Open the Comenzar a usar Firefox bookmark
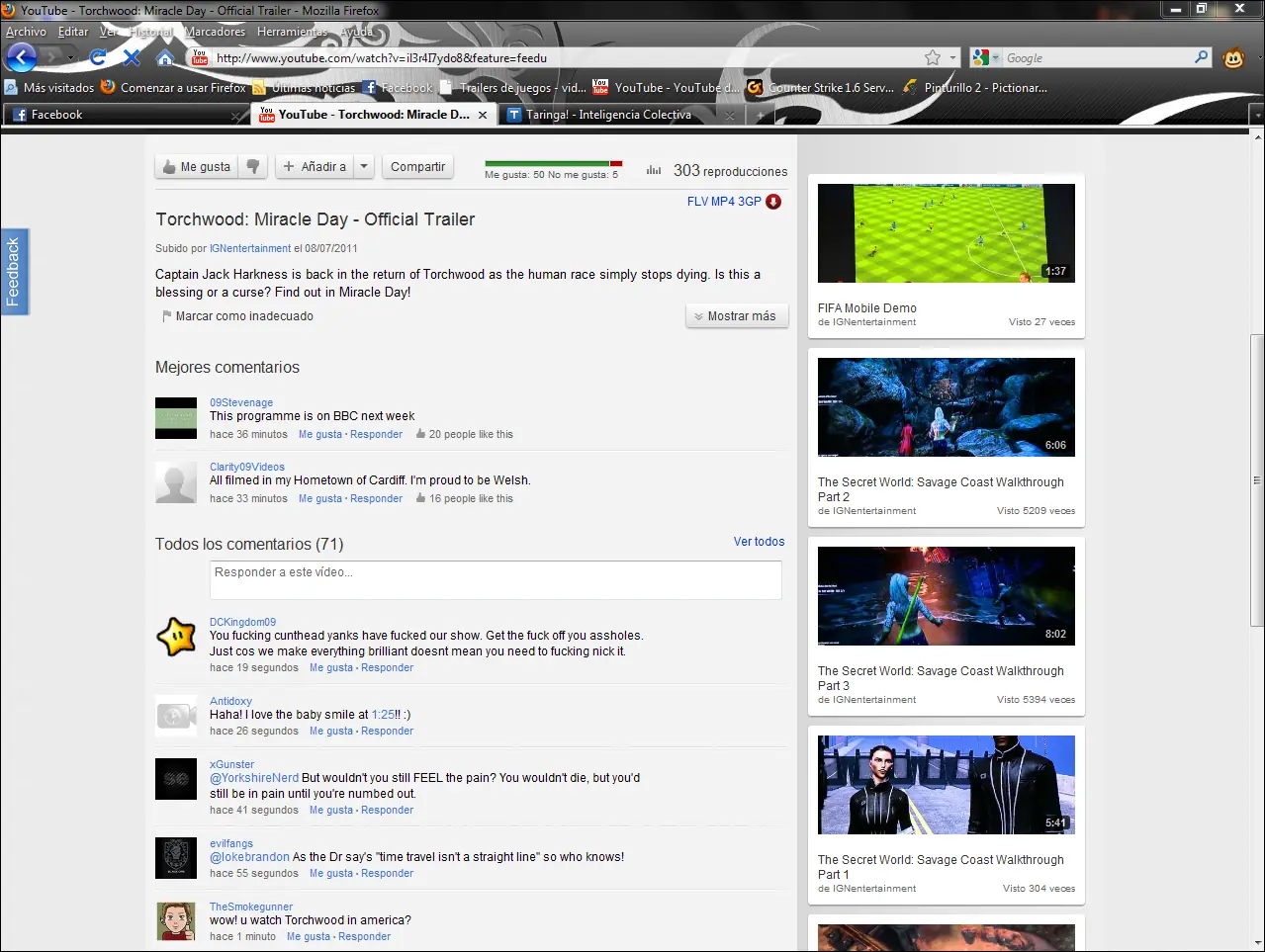The height and width of the screenshot is (952, 1265). (173, 88)
